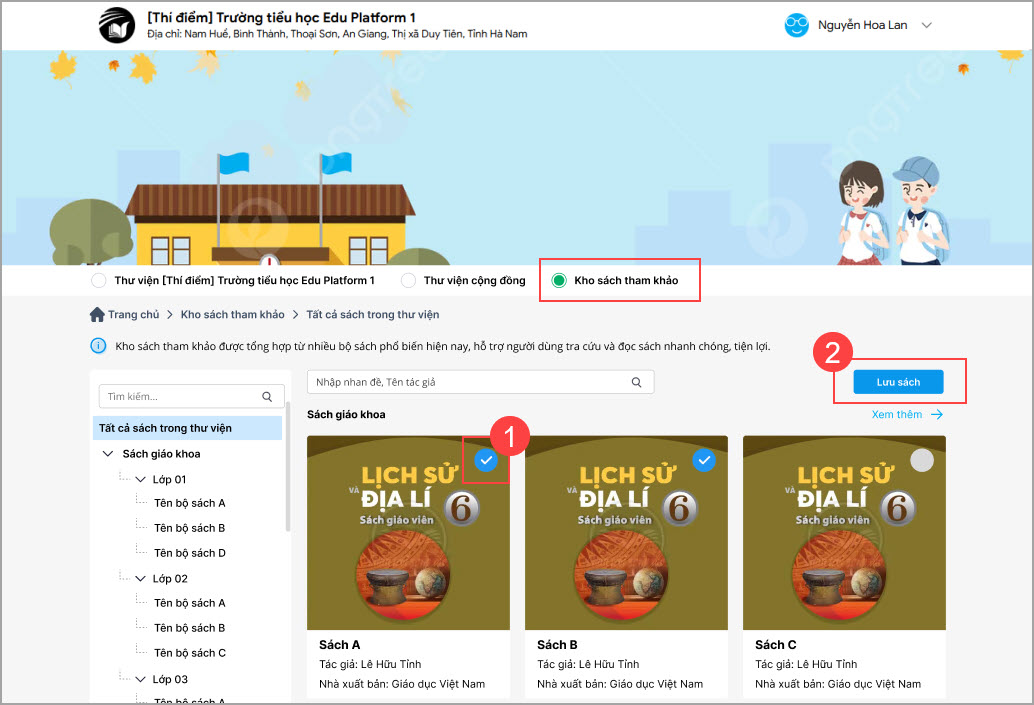
Task: Click the Sách B title text
Action: pyautogui.click(x=557, y=644)
